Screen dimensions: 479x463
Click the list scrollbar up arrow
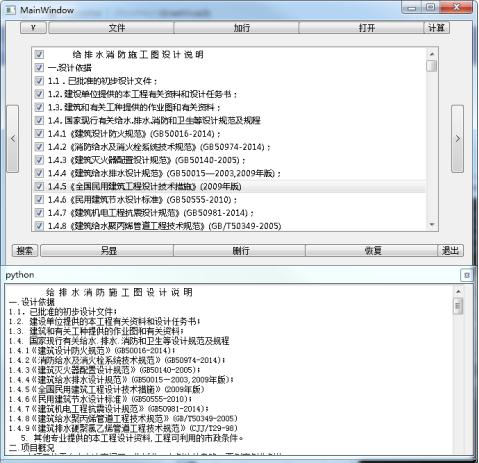coord(432,54)
